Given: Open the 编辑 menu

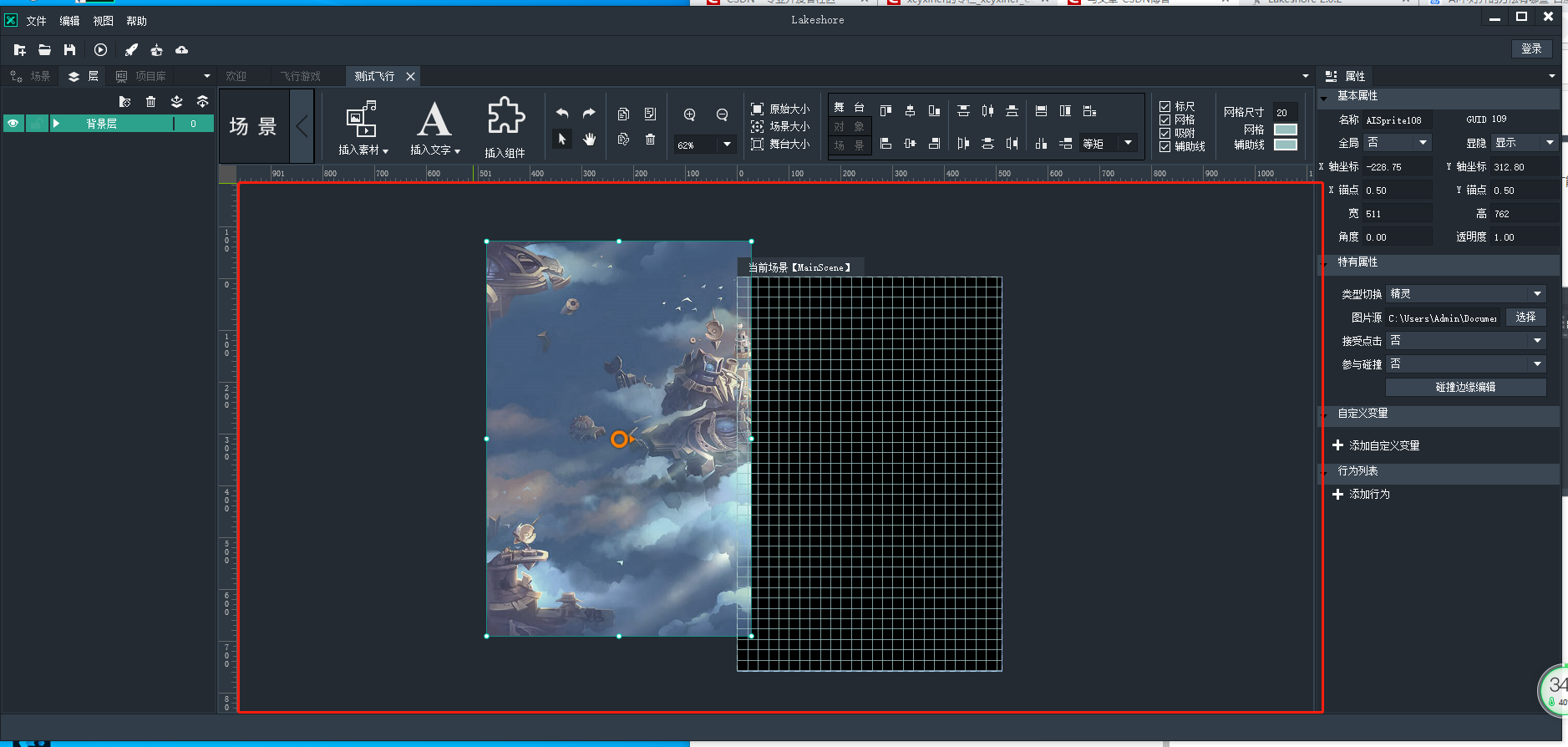Looking at the screenshot, I should [69, 21].
